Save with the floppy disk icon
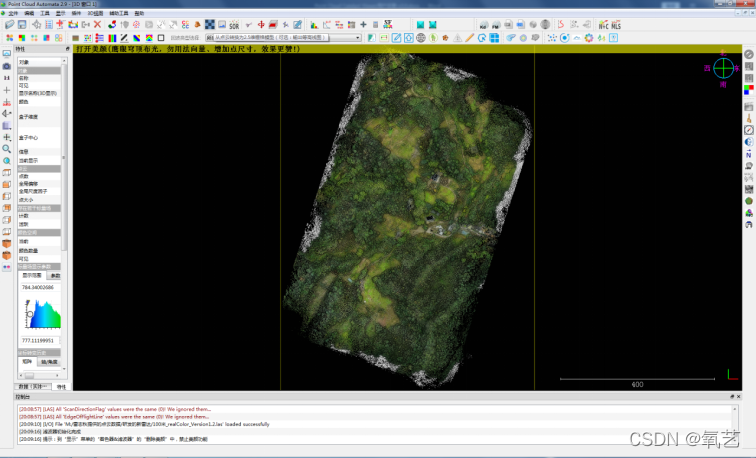 (22, 25)
